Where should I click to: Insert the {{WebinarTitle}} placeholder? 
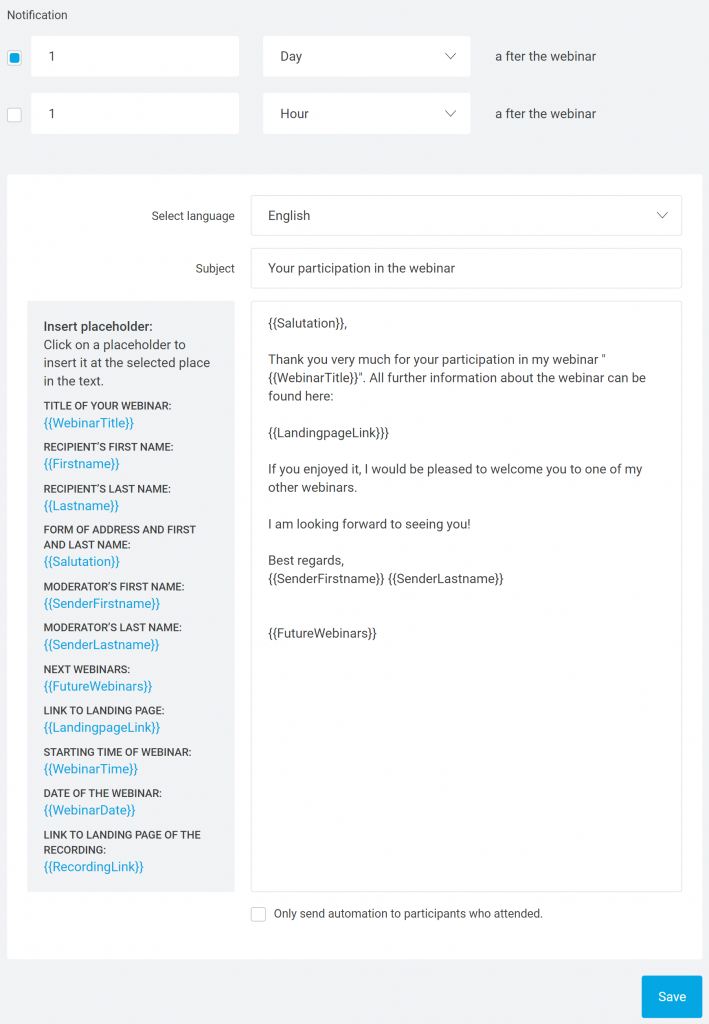(89, 423)
